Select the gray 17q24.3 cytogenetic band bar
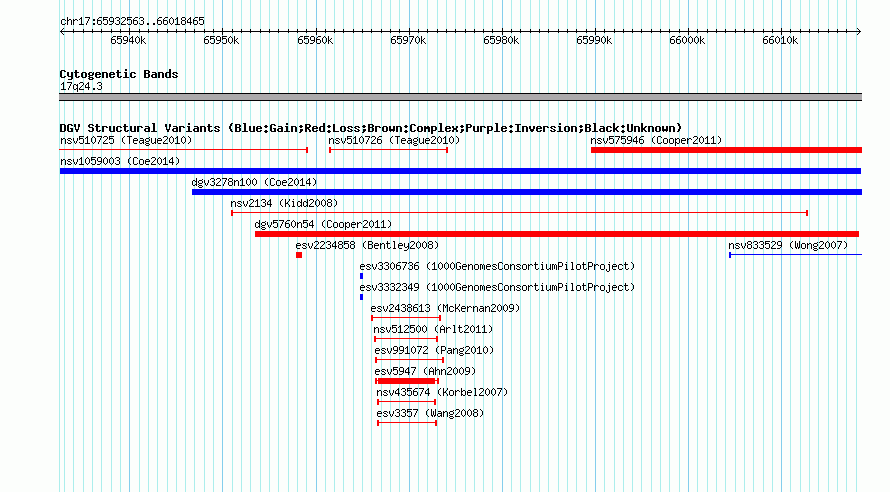Image resolution: width=890 pixels, height=492 pixels. [x=460, y=97]
